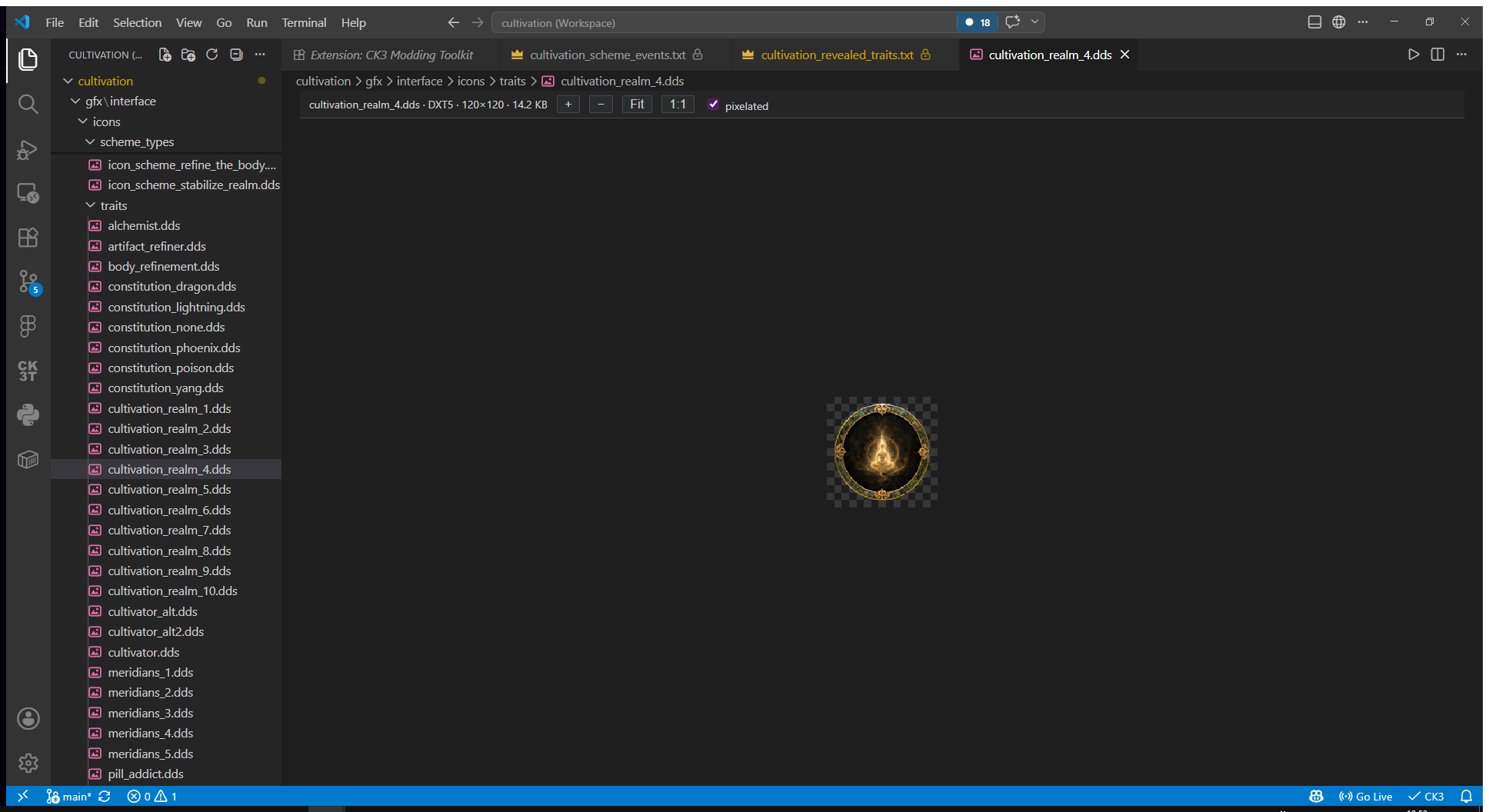Click the cultivation realm image preview
Screen dimensions: 1489x812
(x=882, y=452)
